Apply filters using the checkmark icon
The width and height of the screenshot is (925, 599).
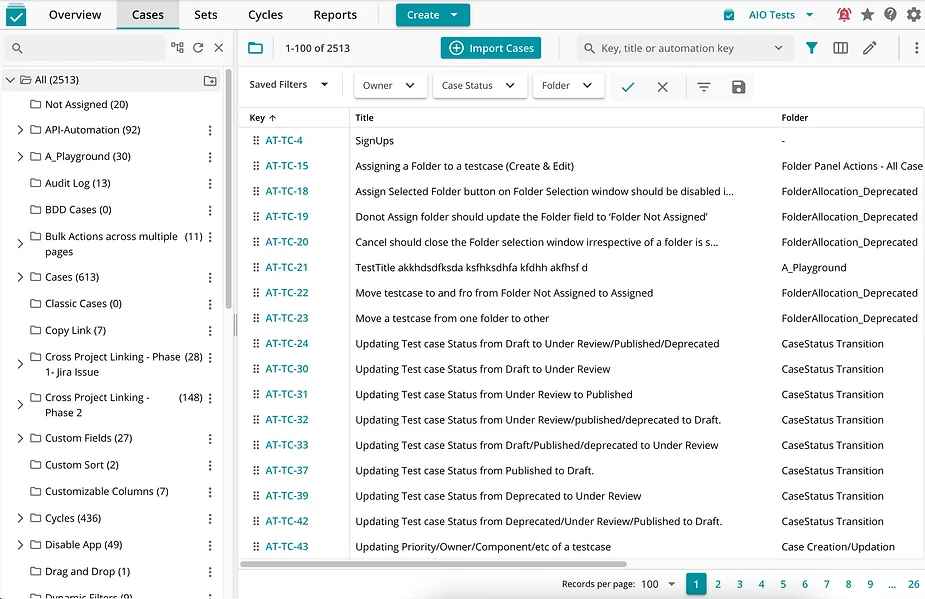(629, 87)
